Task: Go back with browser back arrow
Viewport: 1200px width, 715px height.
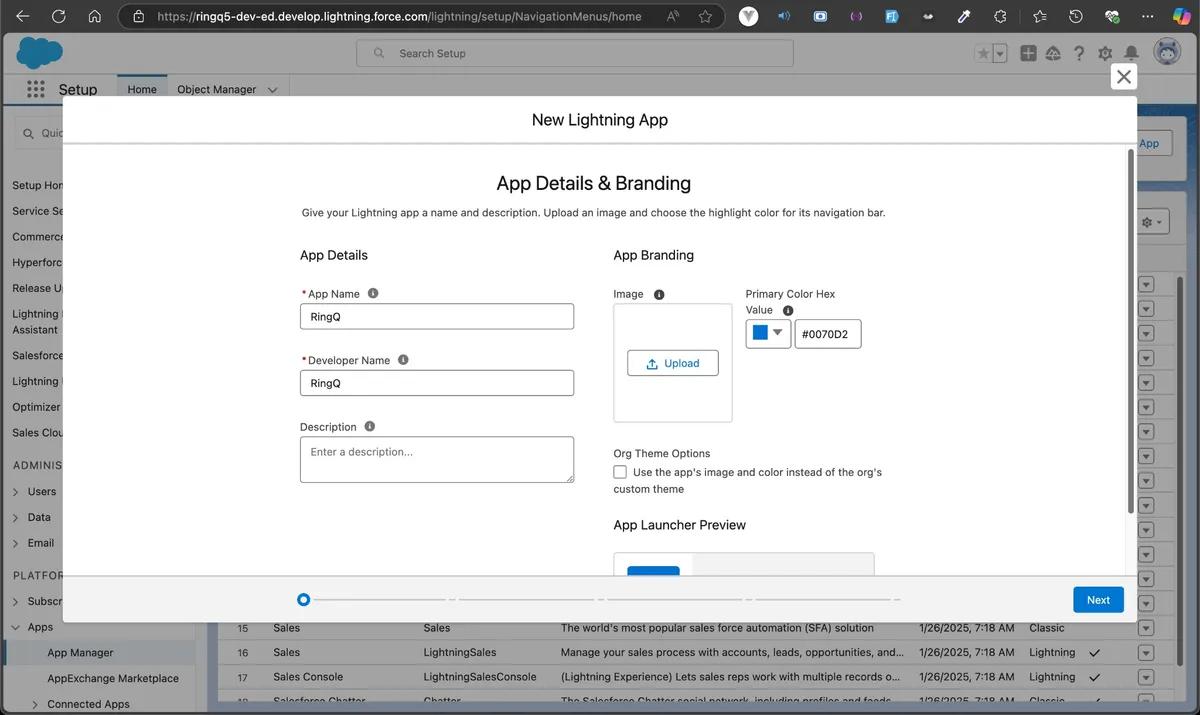Action: coord(22,16)
